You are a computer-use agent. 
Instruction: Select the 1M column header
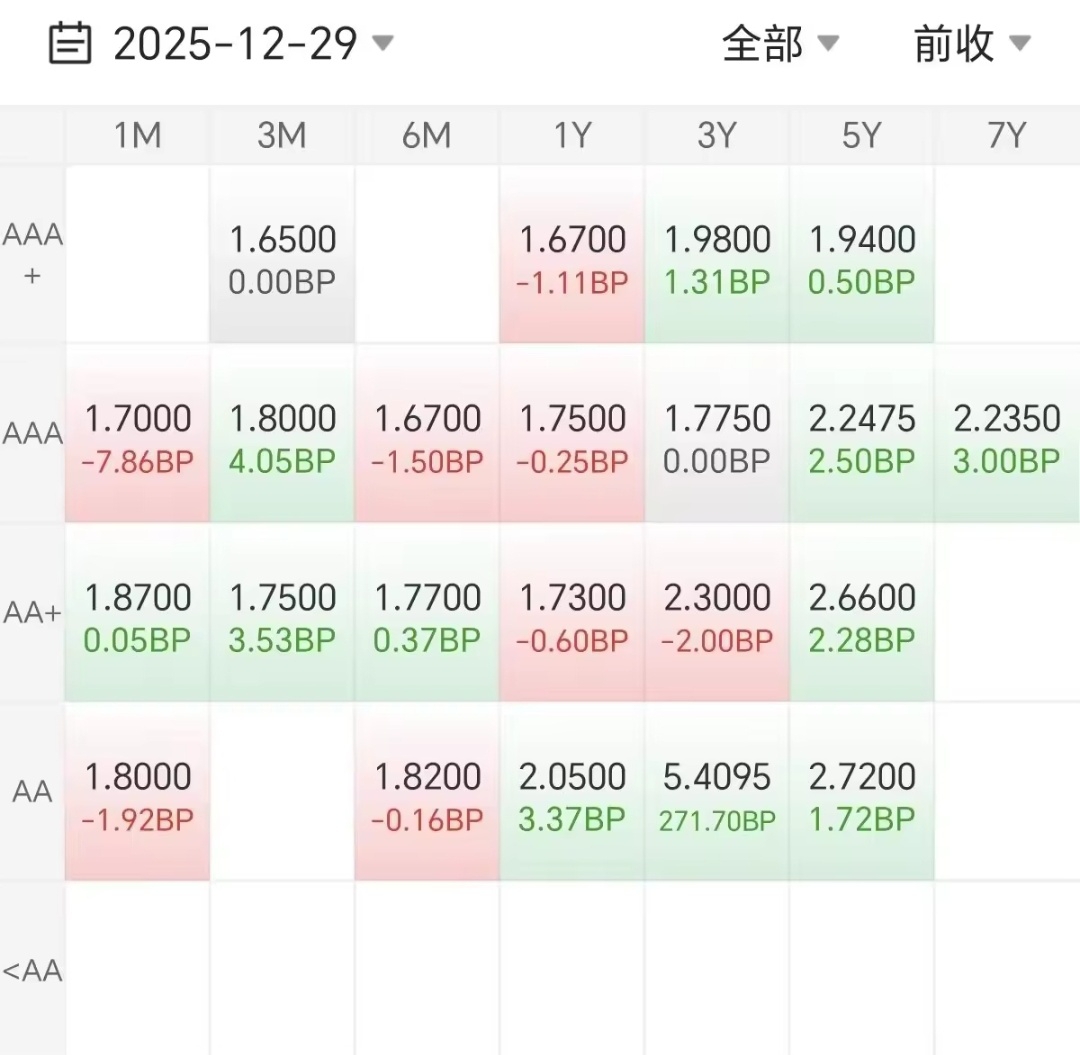pos(138,135)
